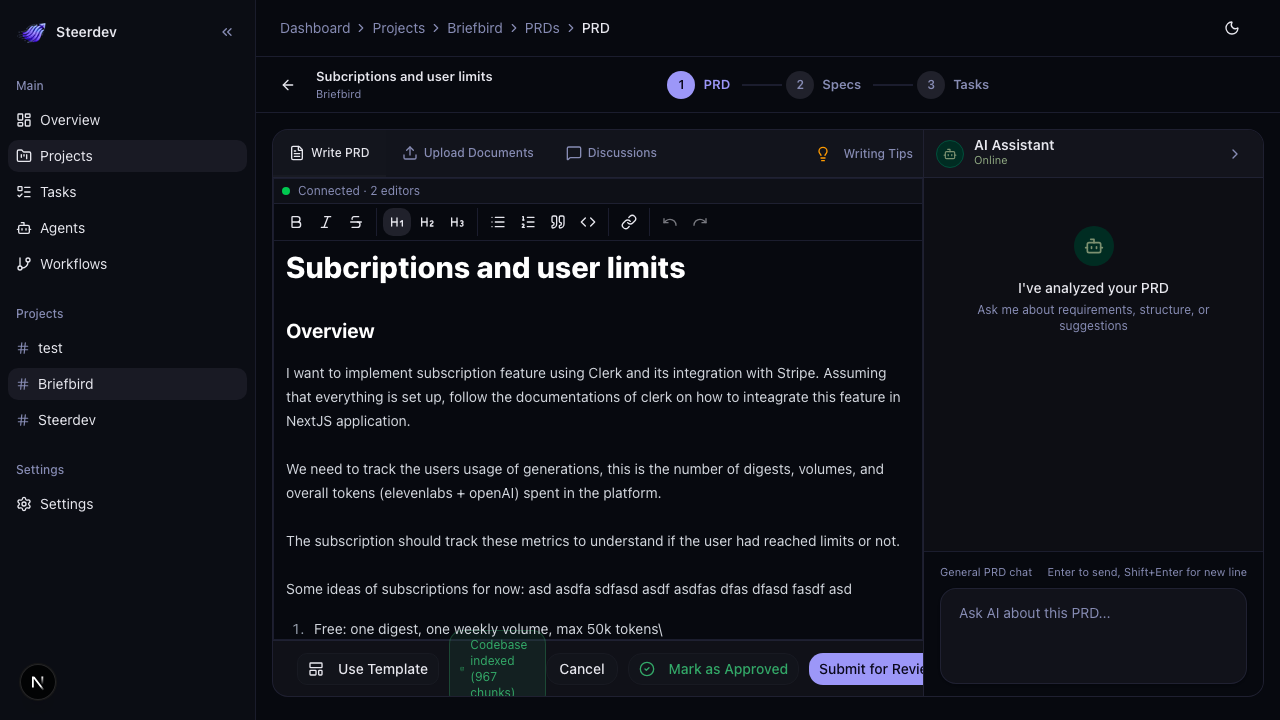
Task: Expand the PRDs breadcrumb item
Action: click(542, 28)
